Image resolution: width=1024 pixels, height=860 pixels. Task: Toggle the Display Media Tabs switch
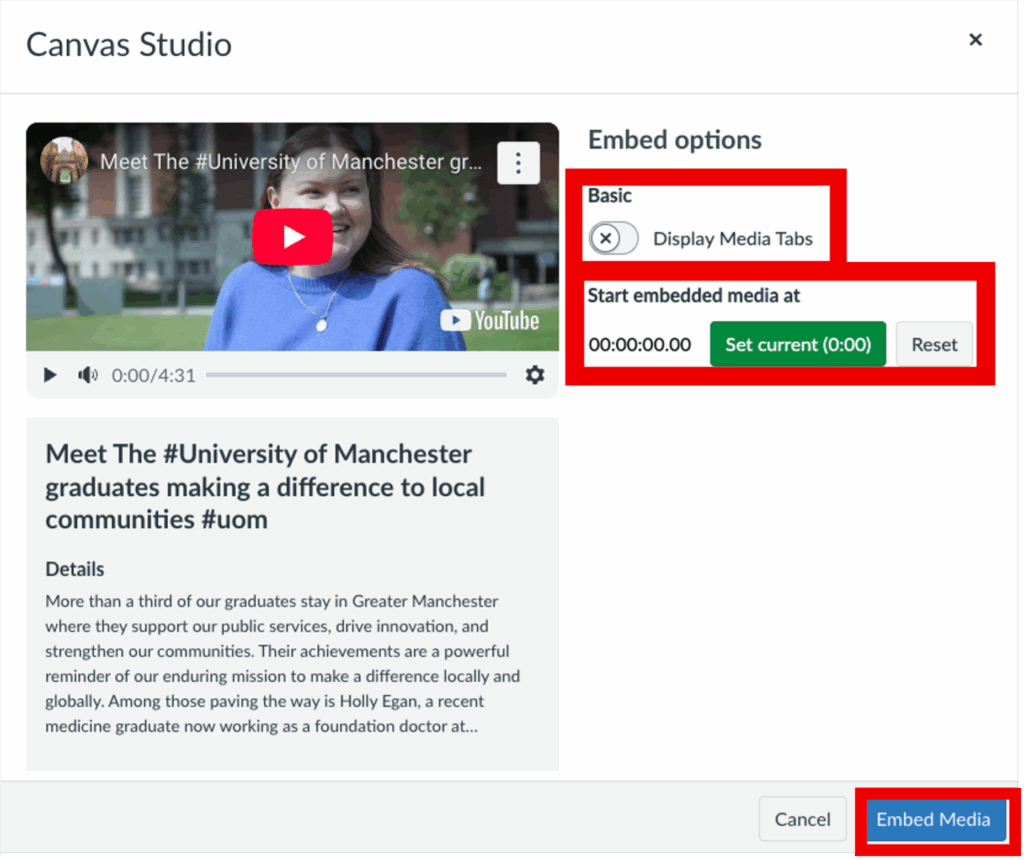click(x=613, y=239)
